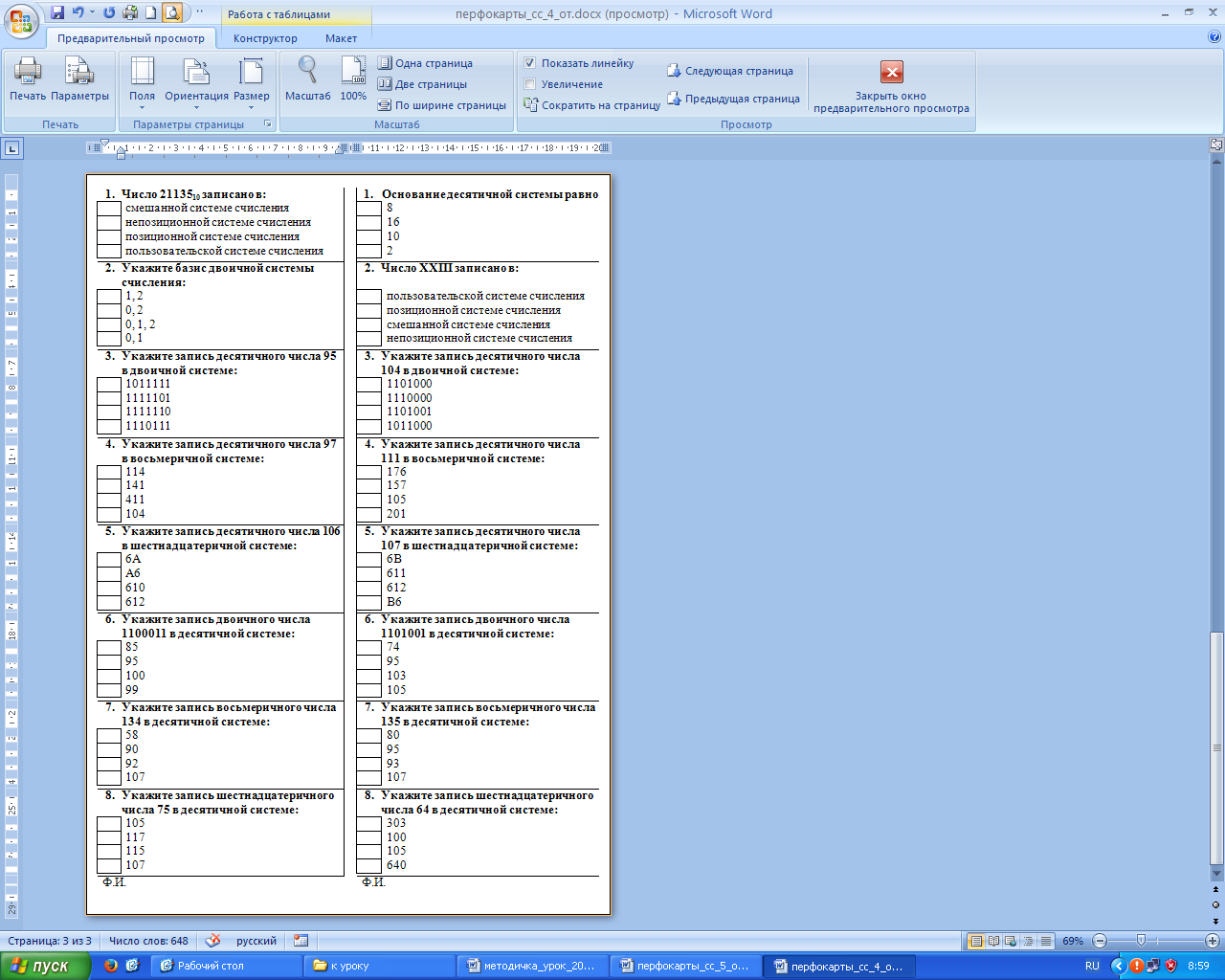Open Поля margins dropdown
1225x980 pixels.
(142, 82)
